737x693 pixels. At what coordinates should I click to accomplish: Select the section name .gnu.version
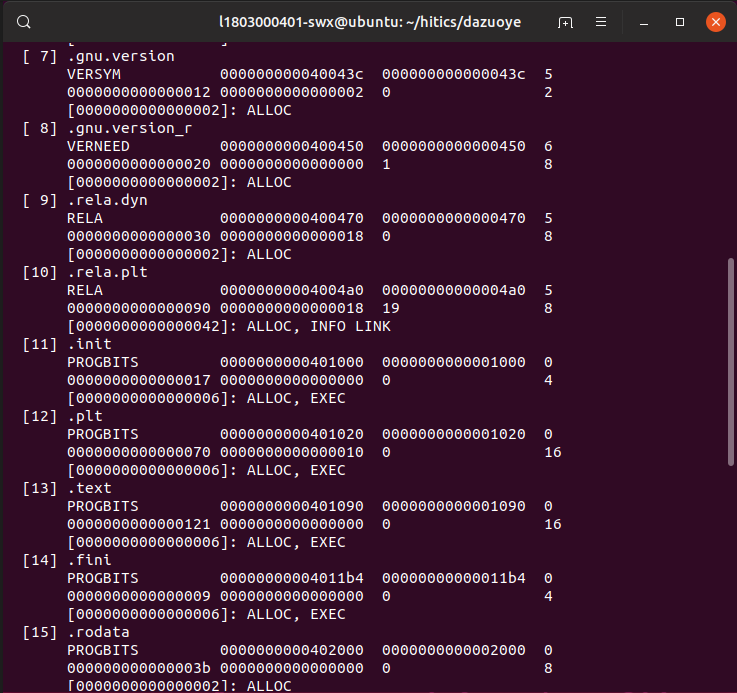tap(121, 56)
